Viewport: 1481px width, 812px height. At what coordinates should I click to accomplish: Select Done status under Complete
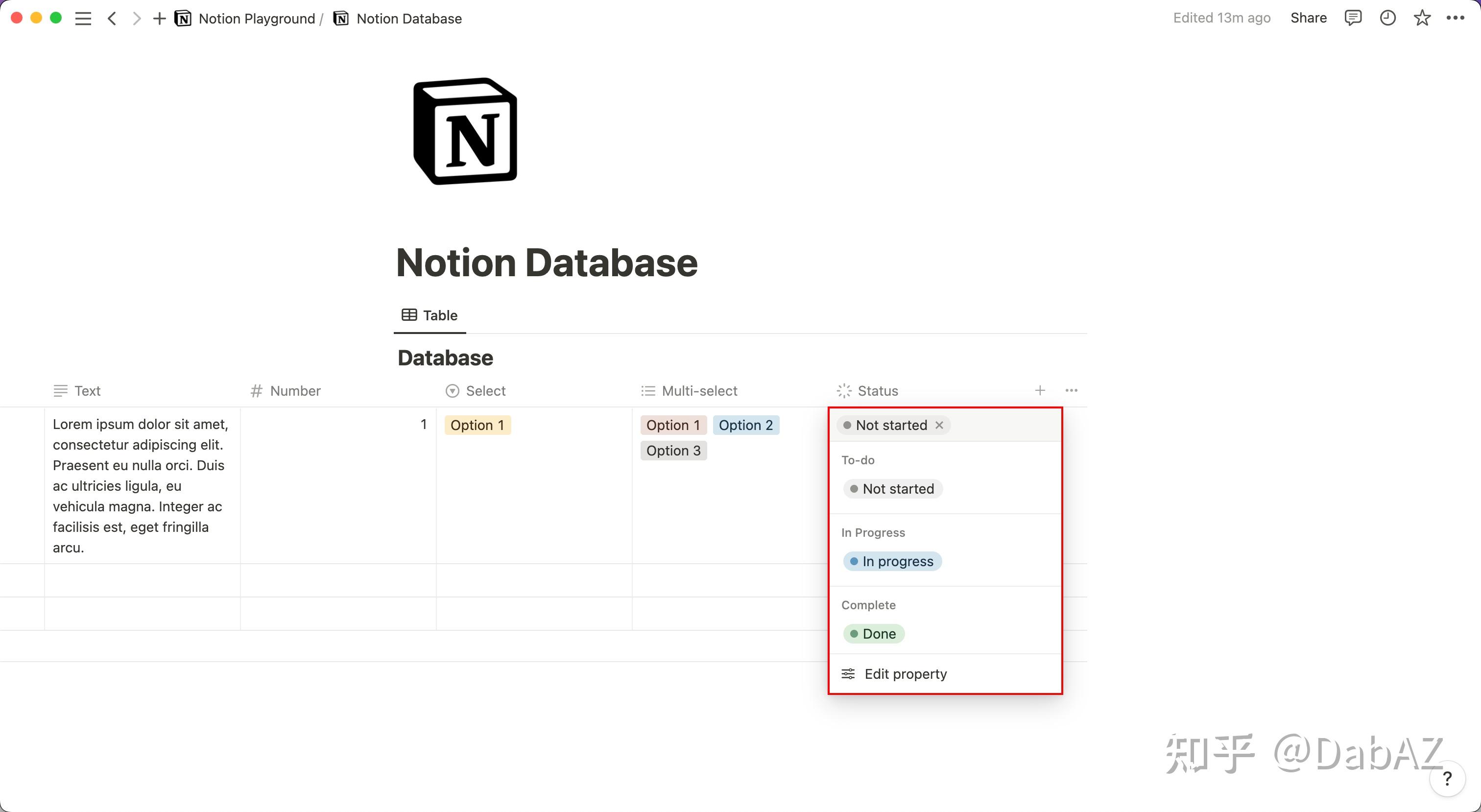tap(873, 633)
